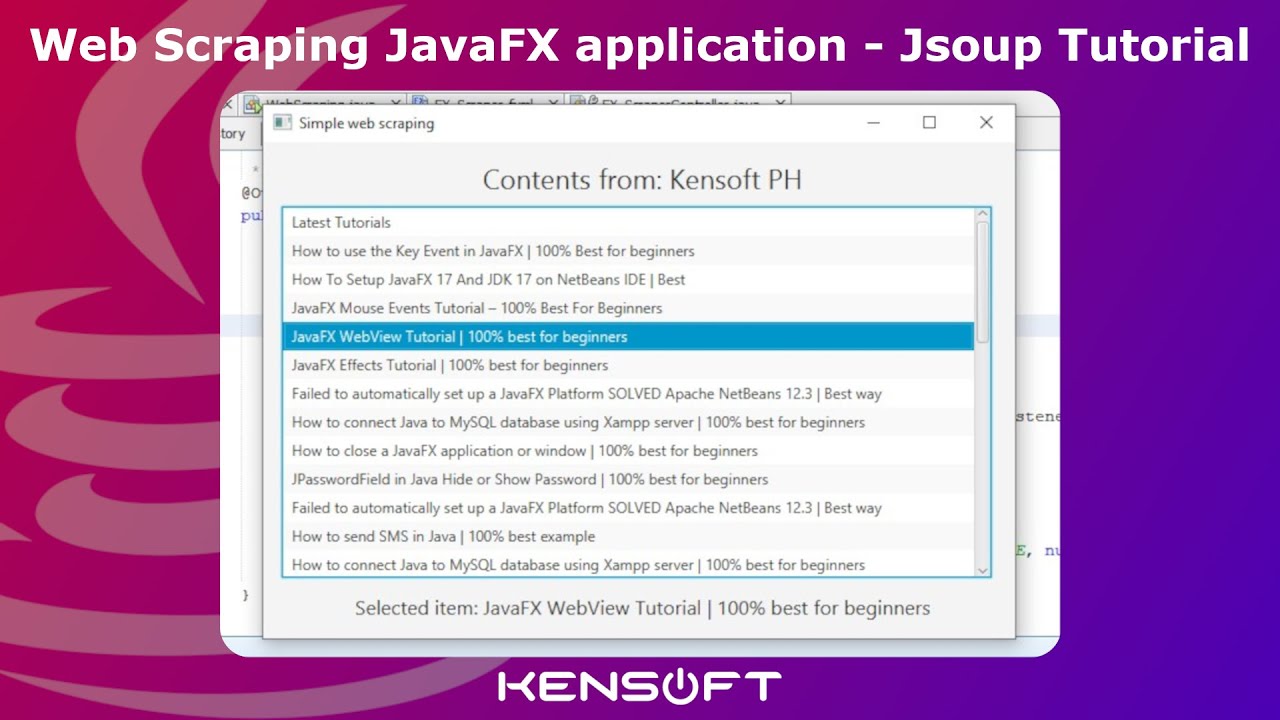
Task: Select "How to send SMS in Java" row
Action: click(x=628, y=536)
